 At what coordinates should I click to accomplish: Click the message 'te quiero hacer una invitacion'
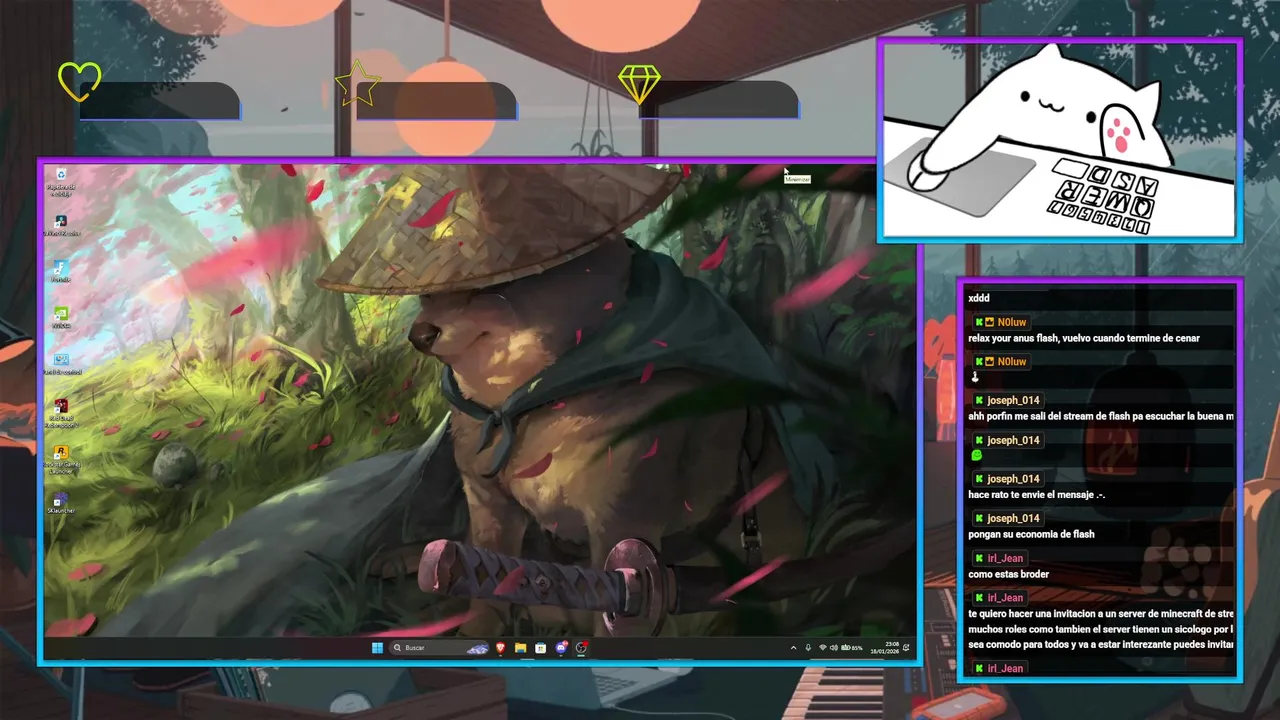coord(1100,630)
